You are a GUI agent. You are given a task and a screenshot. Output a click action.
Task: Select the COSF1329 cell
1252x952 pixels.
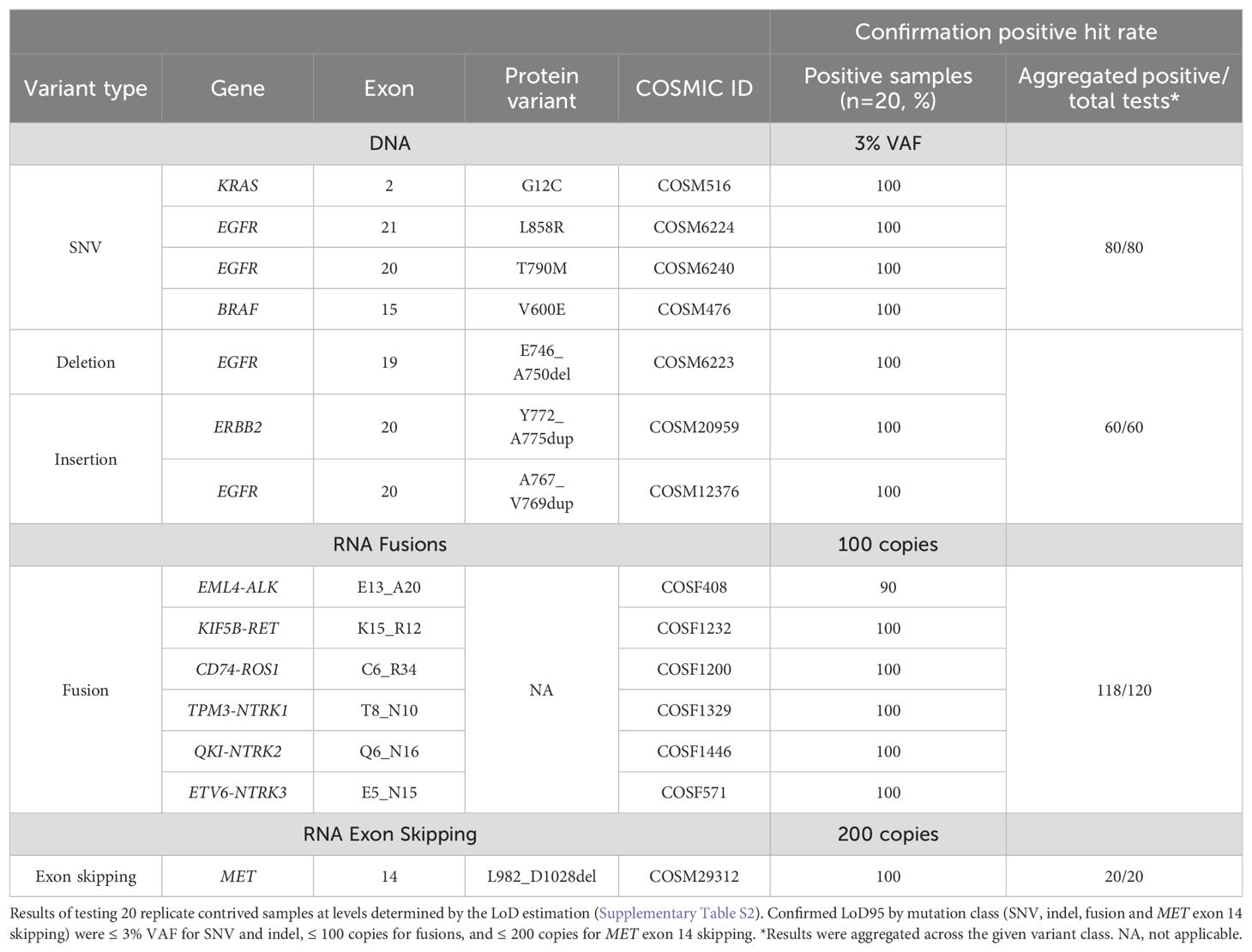tap(694, 710)
